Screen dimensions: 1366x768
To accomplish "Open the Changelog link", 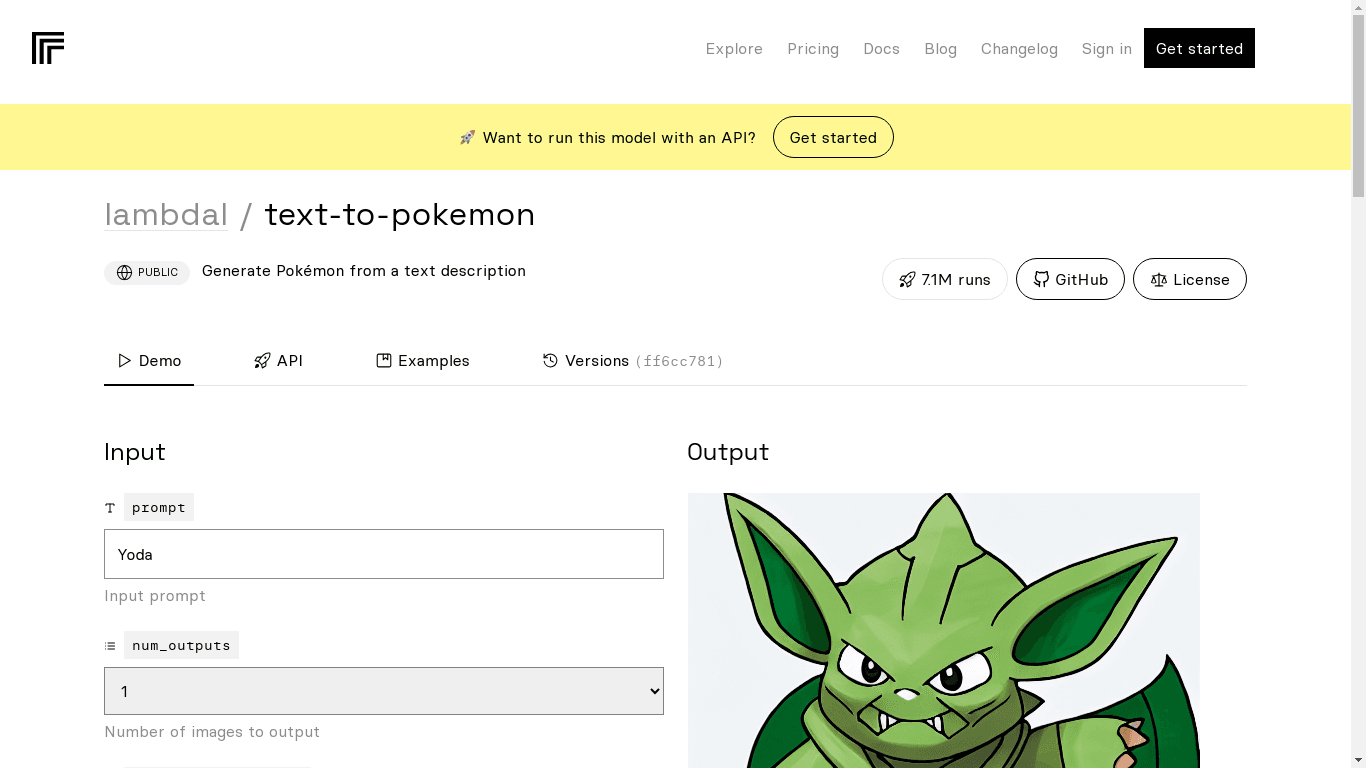I will point(1019,49).
